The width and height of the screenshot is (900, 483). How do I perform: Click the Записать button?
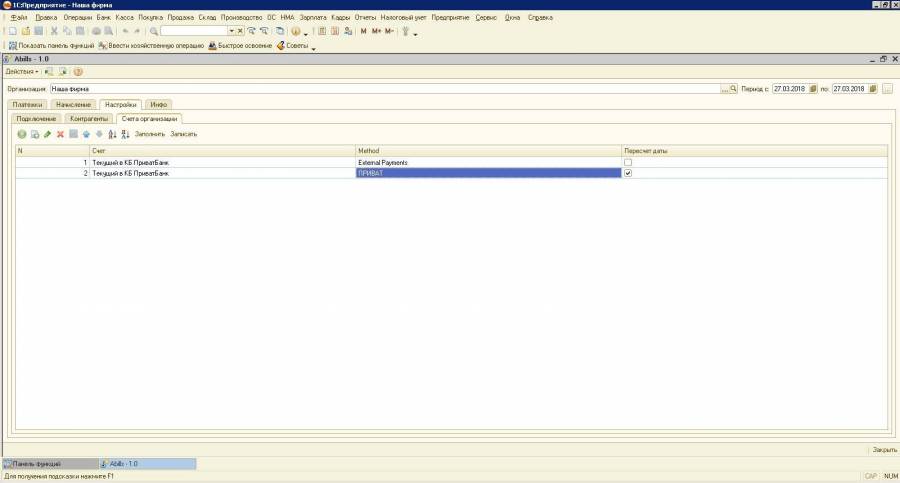(184, 134)
